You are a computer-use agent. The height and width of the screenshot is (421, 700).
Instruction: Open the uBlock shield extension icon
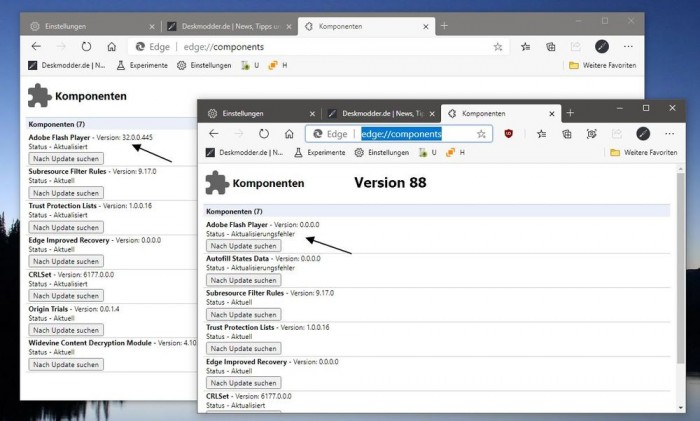509,133
